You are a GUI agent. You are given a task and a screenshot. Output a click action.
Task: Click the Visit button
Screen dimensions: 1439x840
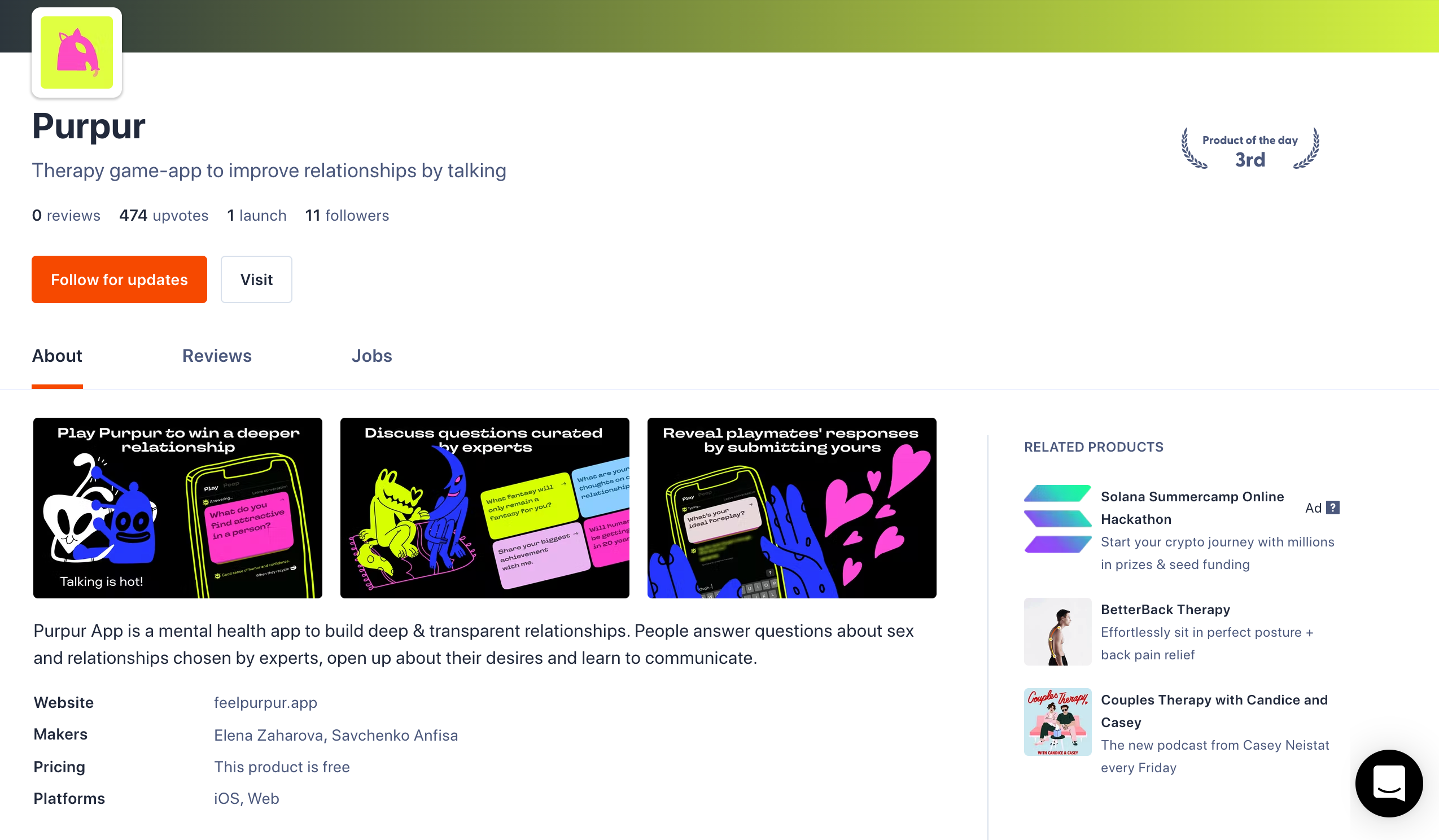coord(256,279)
